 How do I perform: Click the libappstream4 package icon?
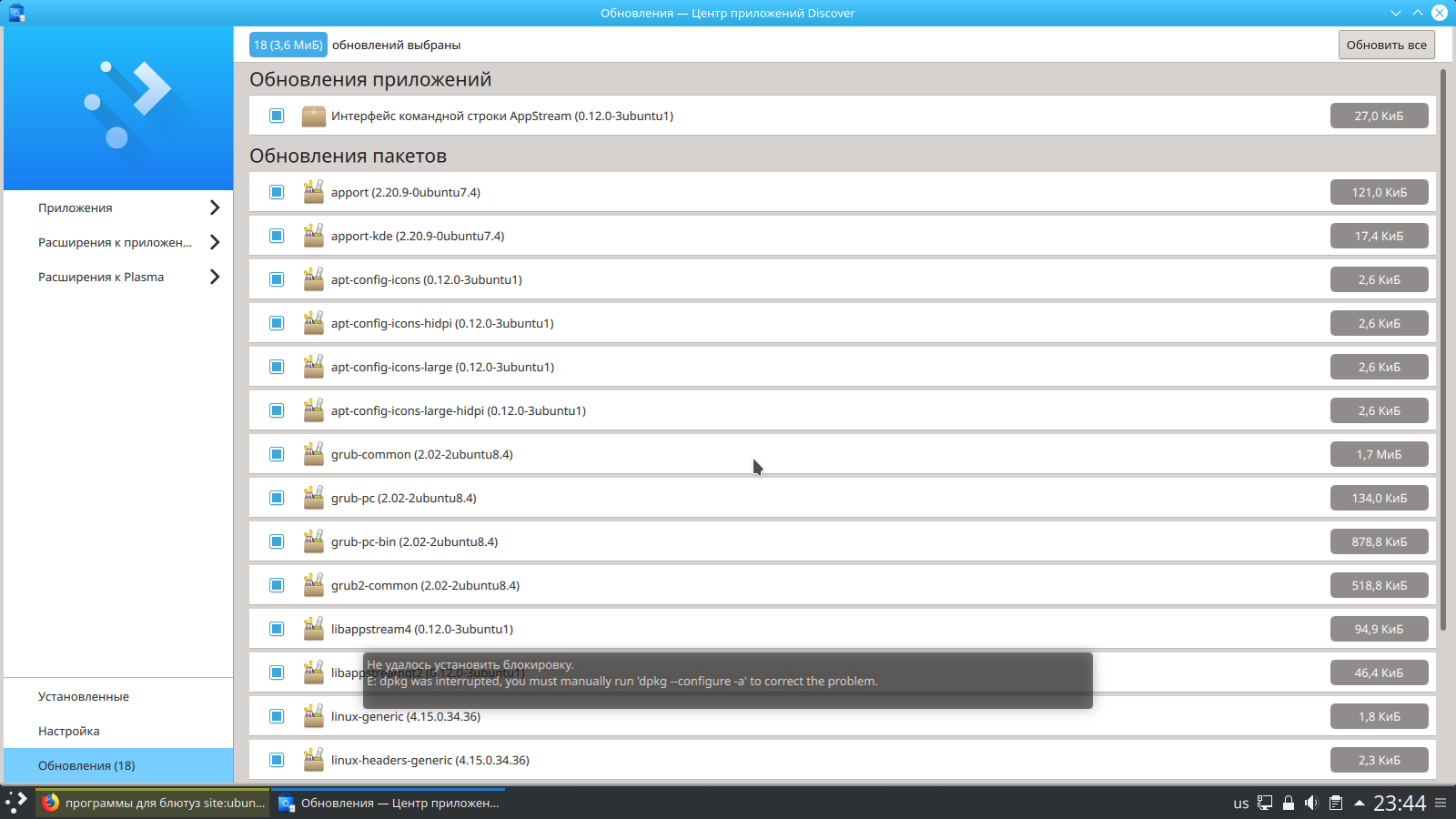coord(314,629)
